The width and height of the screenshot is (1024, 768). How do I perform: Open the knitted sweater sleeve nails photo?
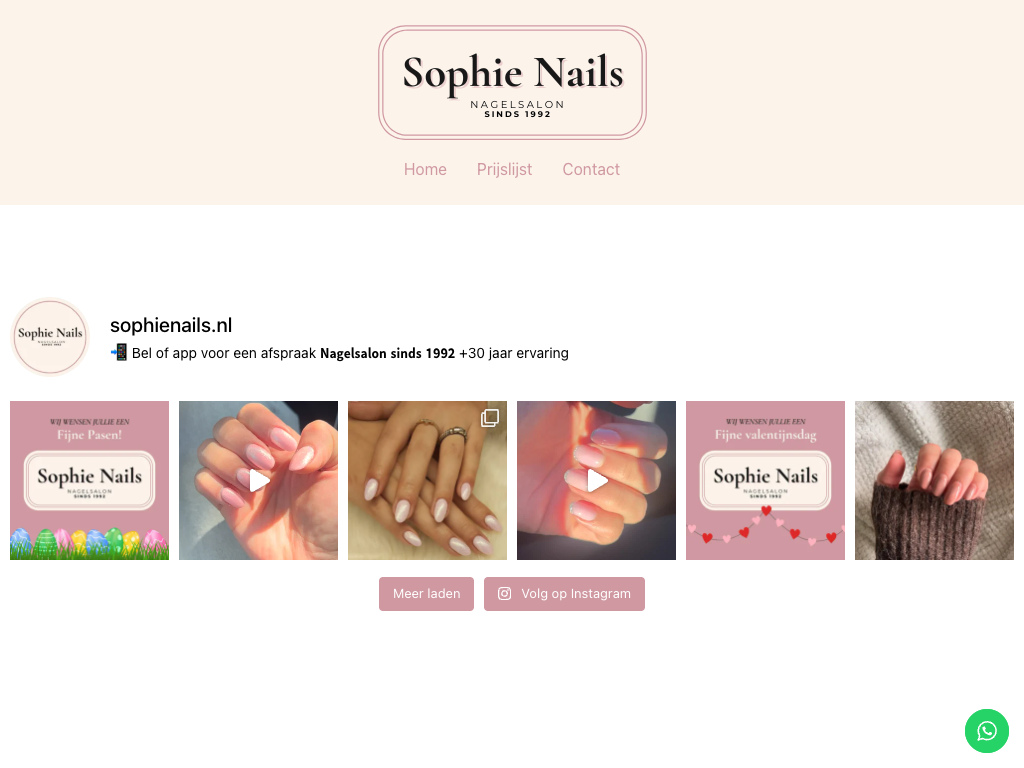coord(935,481)
